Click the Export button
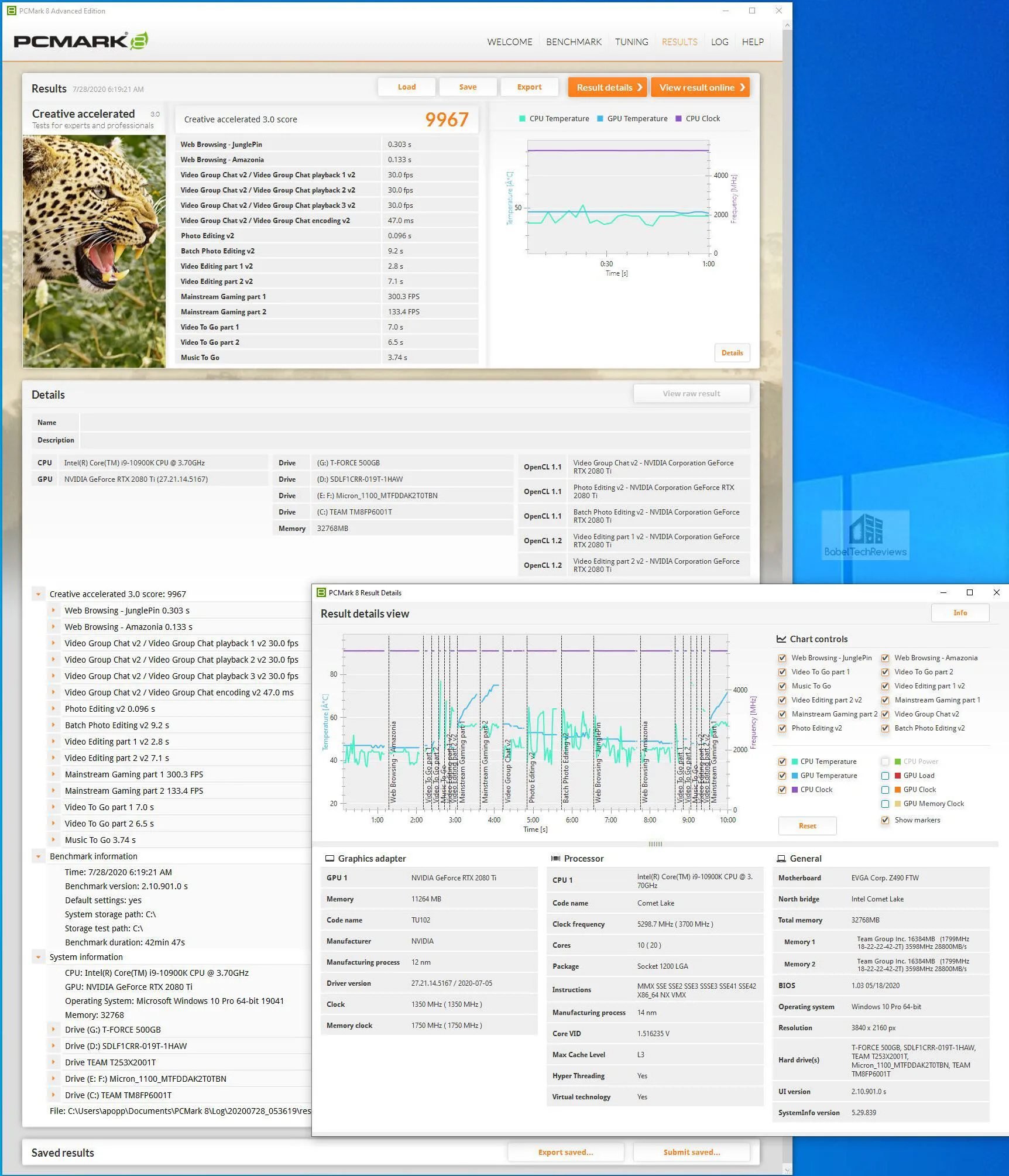Viewport: 1009px width, 1176px height. pos(529,87)
